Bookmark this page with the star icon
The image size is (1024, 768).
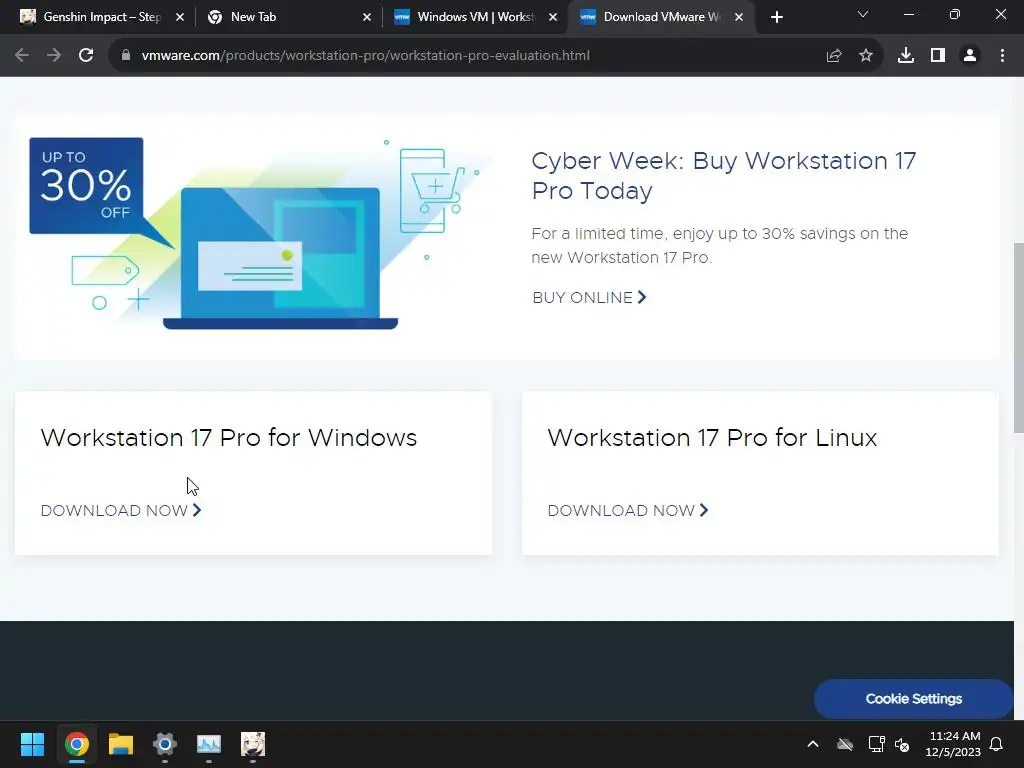click(866, 56)
